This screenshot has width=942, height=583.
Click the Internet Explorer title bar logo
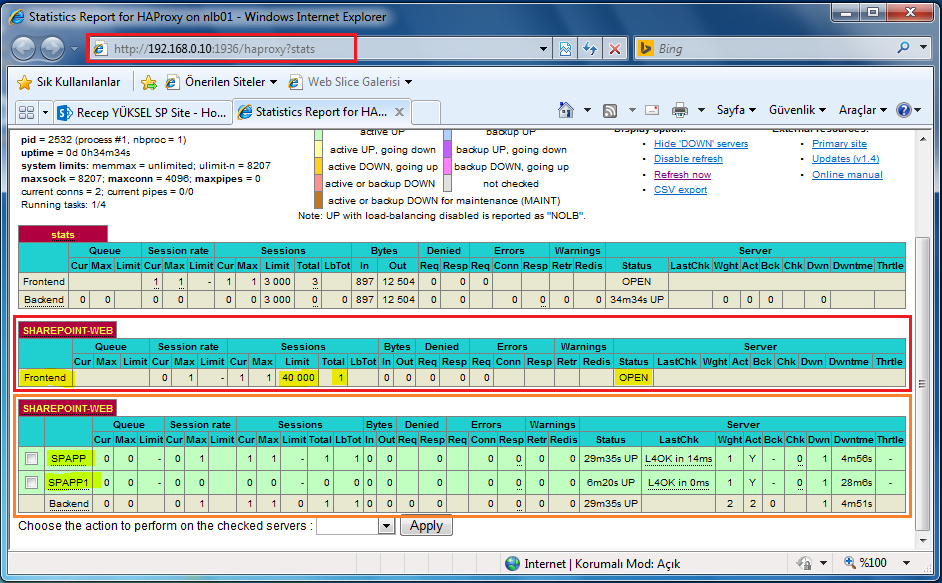click(x=17, y=17)
